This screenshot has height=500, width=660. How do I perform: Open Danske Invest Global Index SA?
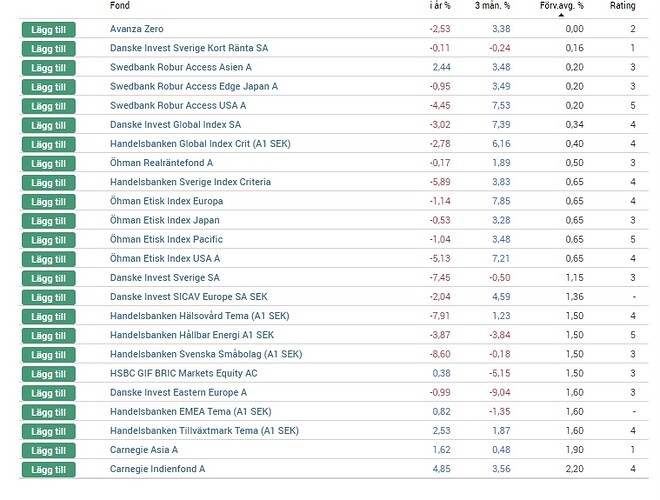(x=175, y=125)
